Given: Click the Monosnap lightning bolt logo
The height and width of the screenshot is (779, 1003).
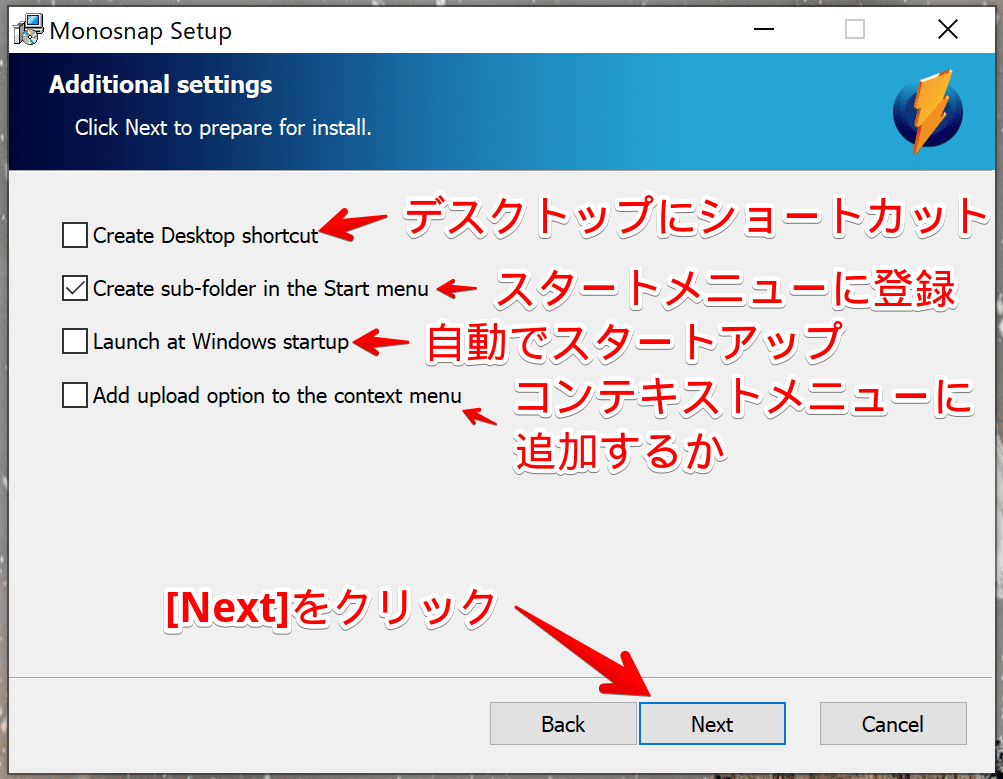Looking at the screenshot, I should [928, 111].
